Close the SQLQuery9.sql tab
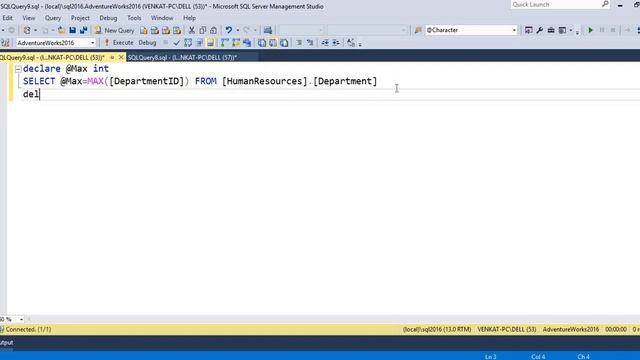Image resolution: width=640 pixels, height=360 pixels. click(x=121, y=58)
